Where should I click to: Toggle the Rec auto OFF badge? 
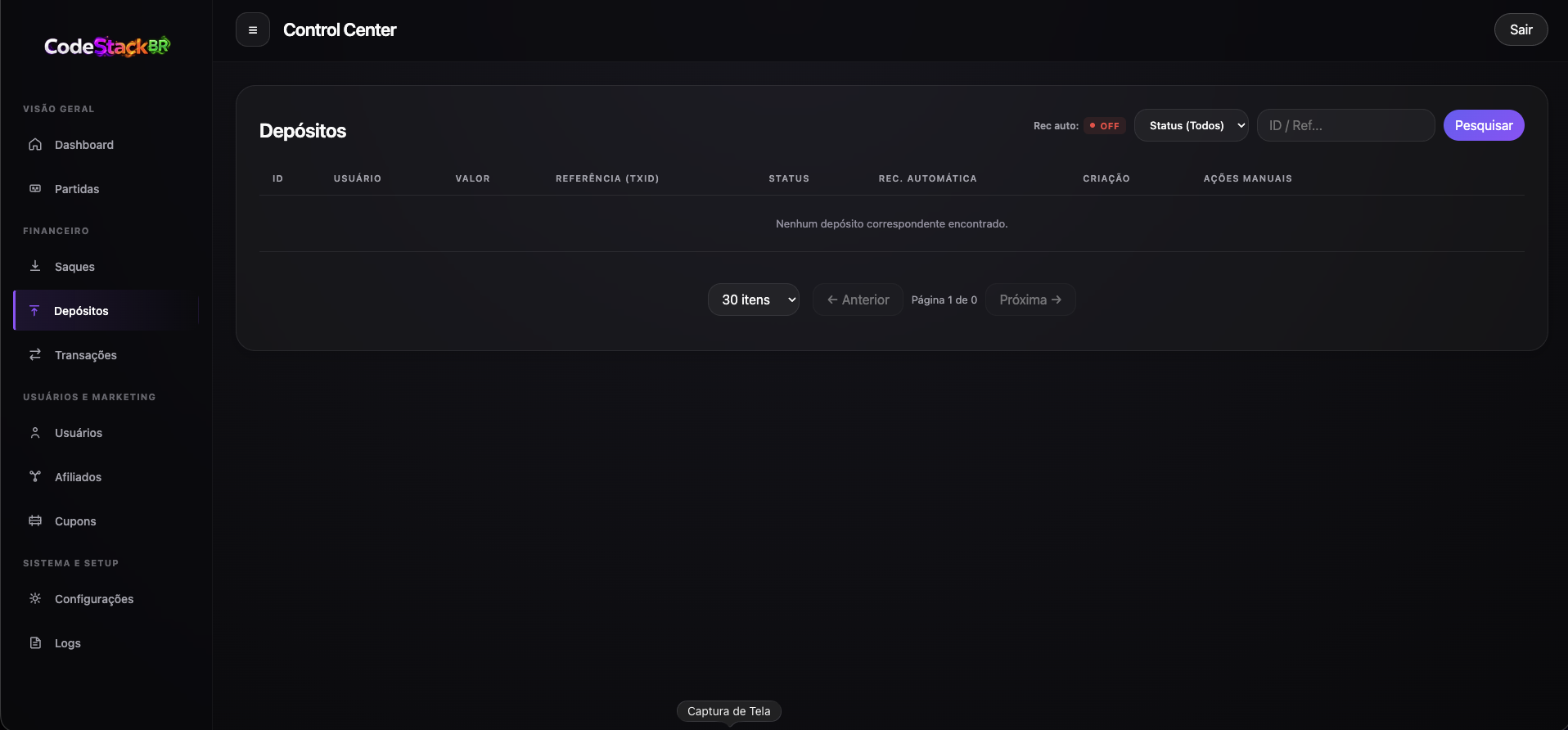tap(1105, 126)
